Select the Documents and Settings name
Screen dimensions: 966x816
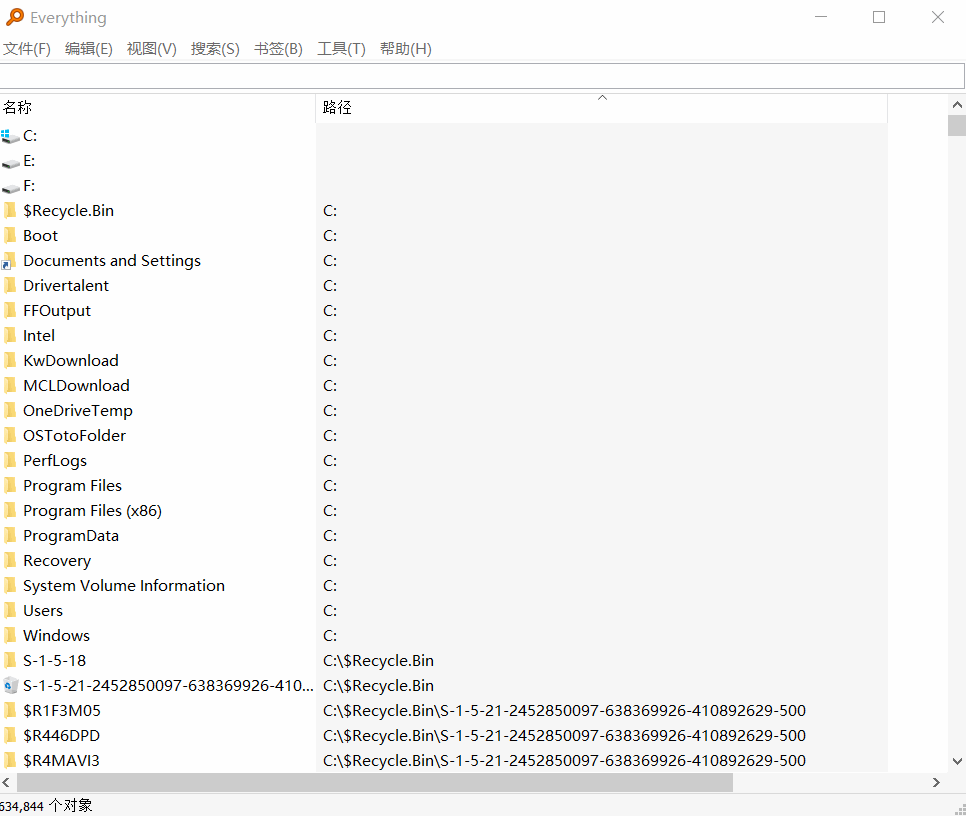point(112,261)
